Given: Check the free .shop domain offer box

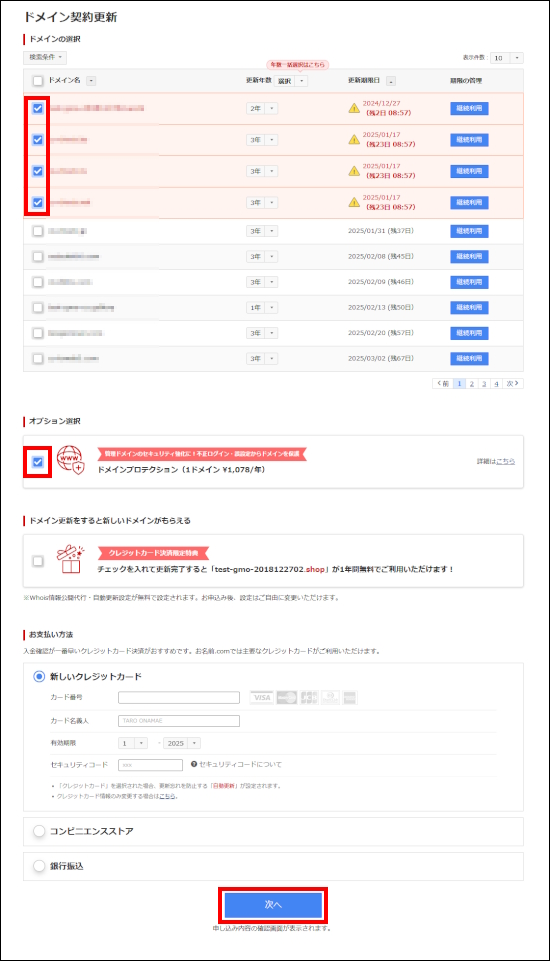Looking at the screenshot, I should [38, 561].
